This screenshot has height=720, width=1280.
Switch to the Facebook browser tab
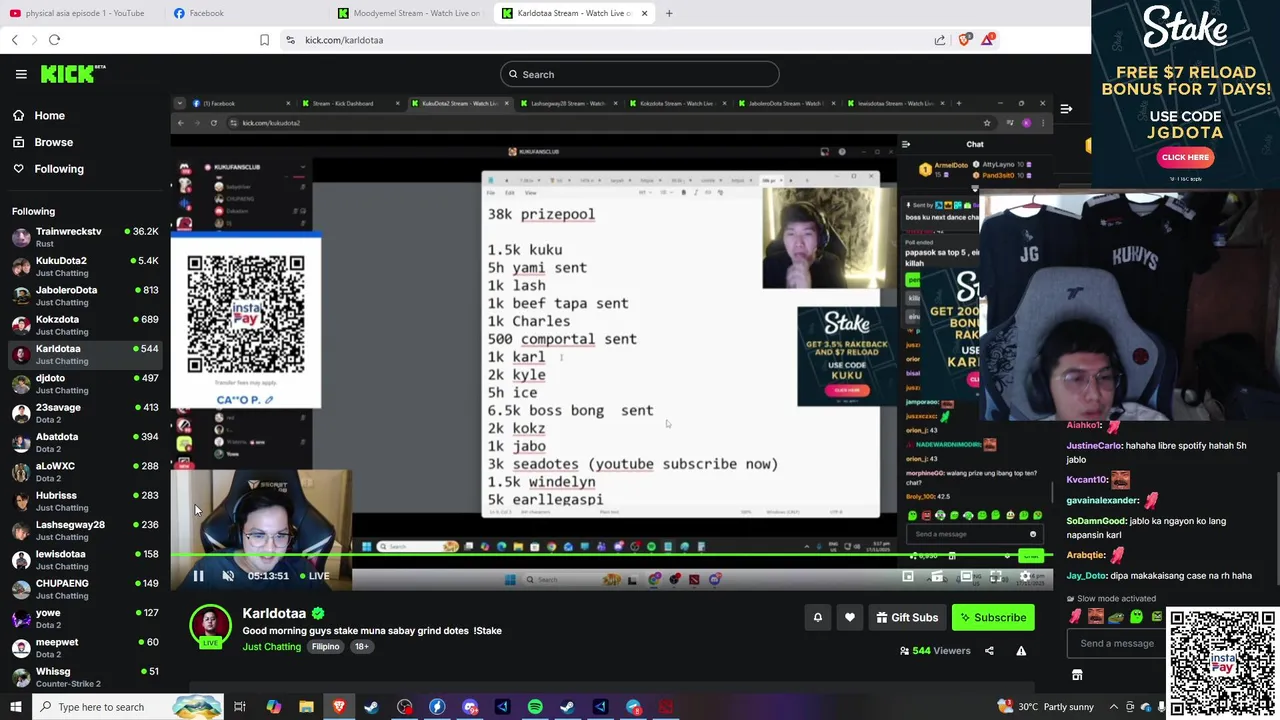point(206,13)
